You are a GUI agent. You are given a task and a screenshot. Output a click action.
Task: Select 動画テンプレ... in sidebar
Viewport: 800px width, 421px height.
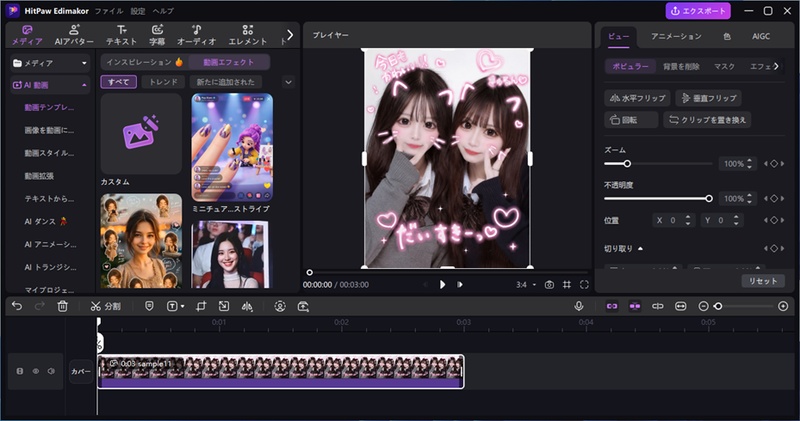coord(49,107)
